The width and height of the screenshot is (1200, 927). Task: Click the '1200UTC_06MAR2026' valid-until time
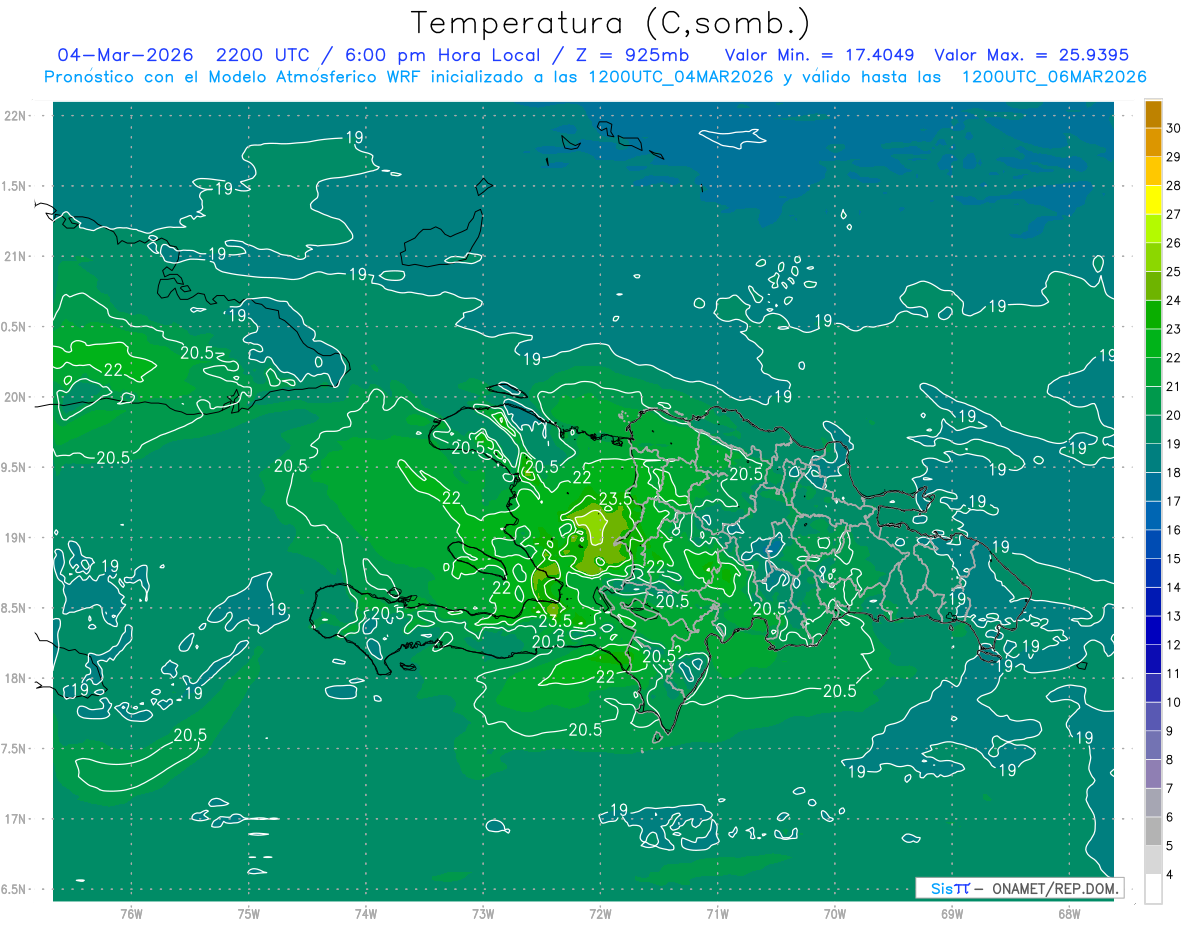pyautogui.click(x=1053, y=77)
